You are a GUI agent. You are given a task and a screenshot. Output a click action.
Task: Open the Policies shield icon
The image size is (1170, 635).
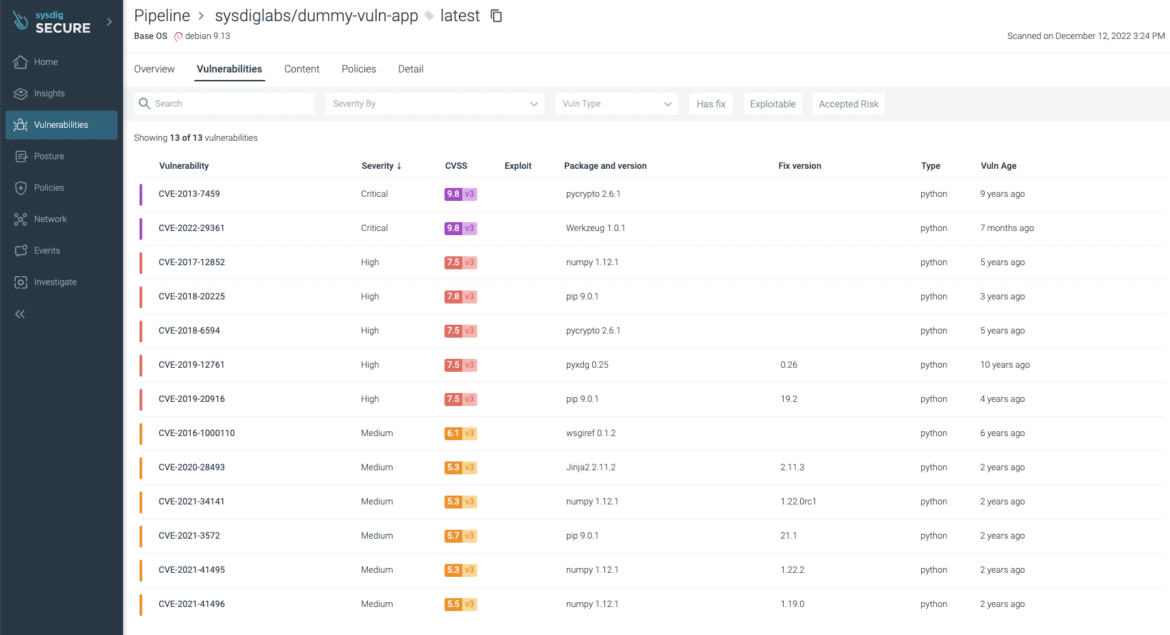(21, 187)
